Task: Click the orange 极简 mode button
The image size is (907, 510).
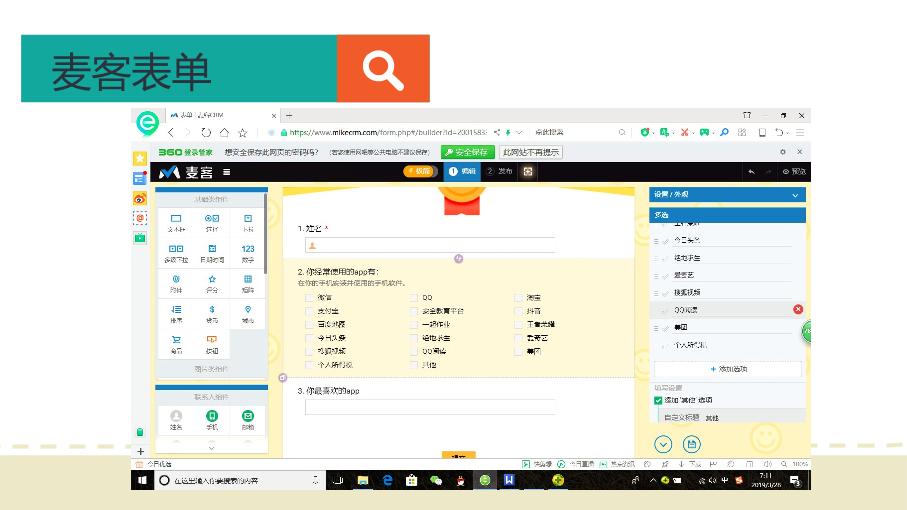Action: point(419,171)
